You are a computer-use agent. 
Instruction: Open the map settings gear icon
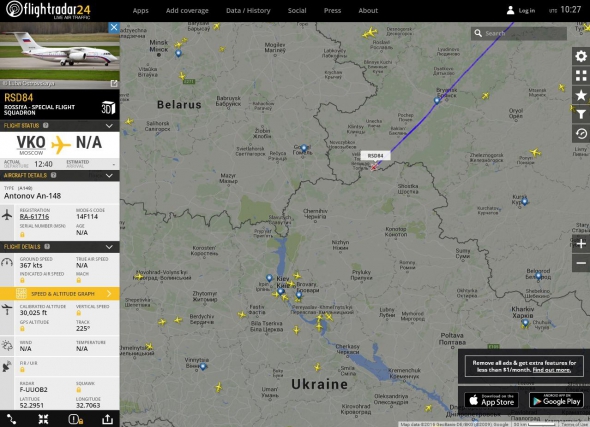pos(581,56)
